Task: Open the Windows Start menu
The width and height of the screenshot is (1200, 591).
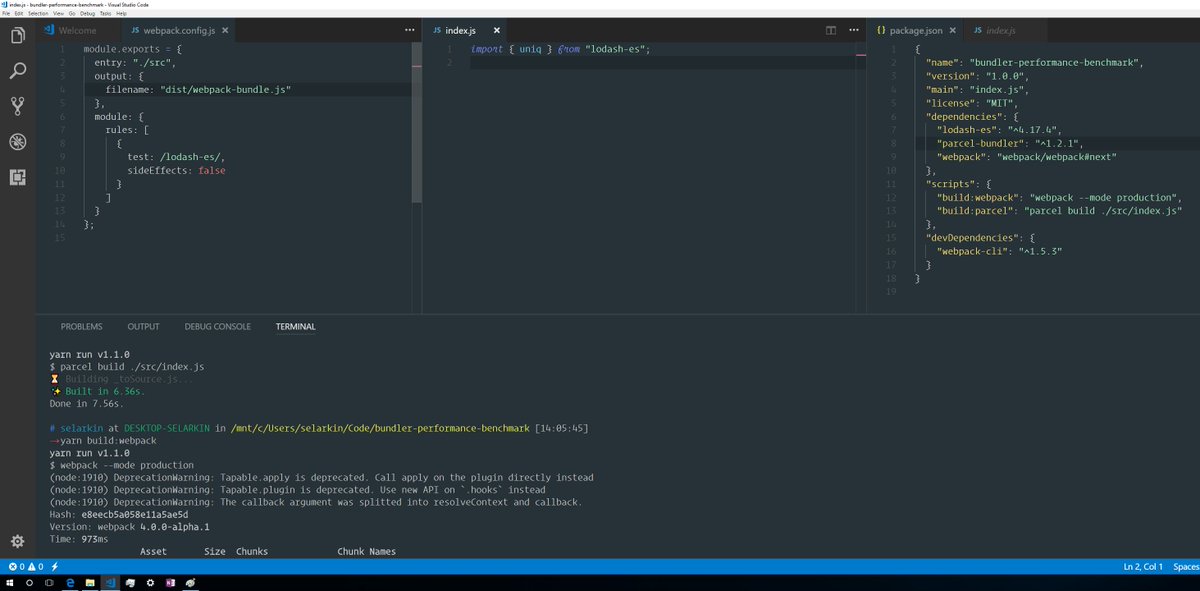Action: point(10,582)
